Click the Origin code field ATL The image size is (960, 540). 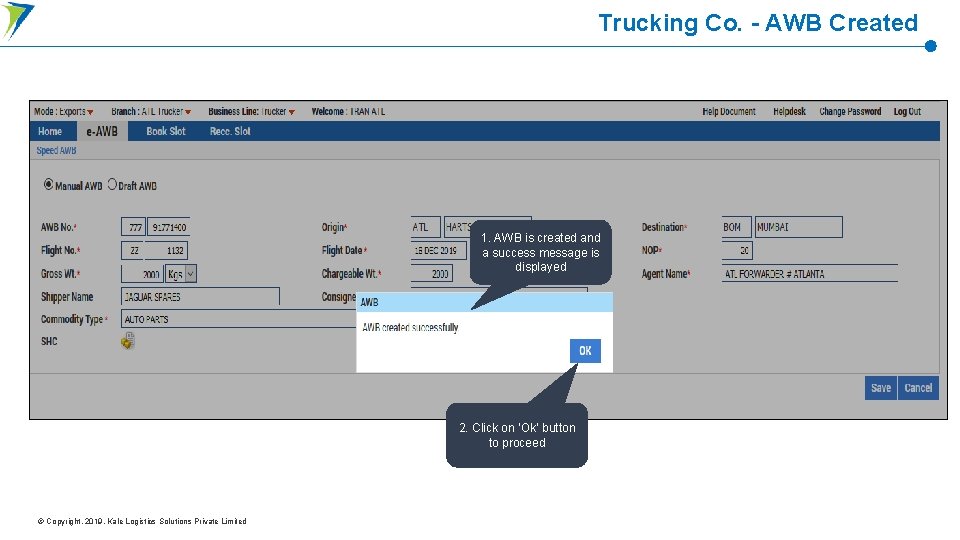point(425,227)
